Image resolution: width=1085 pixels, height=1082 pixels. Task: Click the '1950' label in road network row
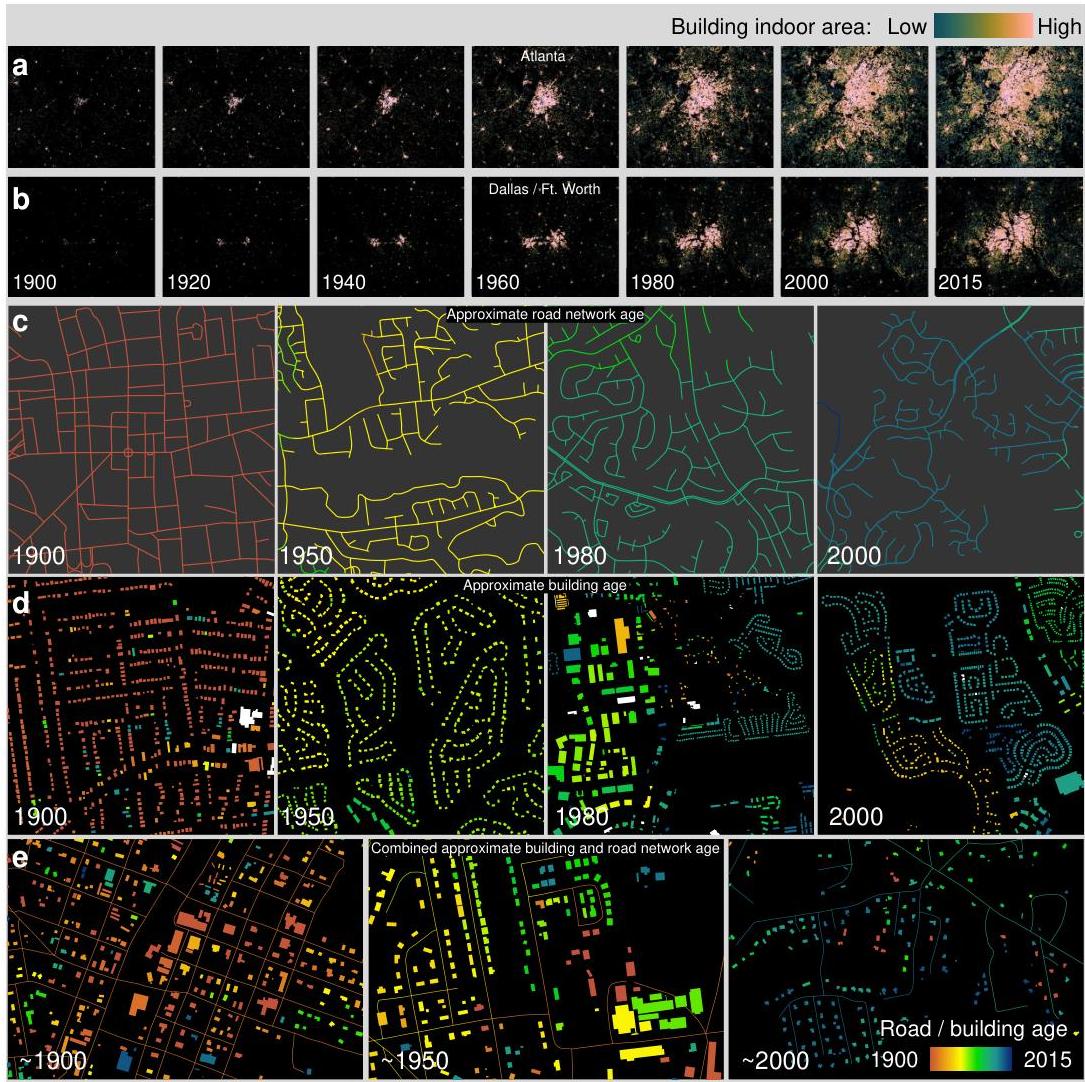[x=306, y=556]
